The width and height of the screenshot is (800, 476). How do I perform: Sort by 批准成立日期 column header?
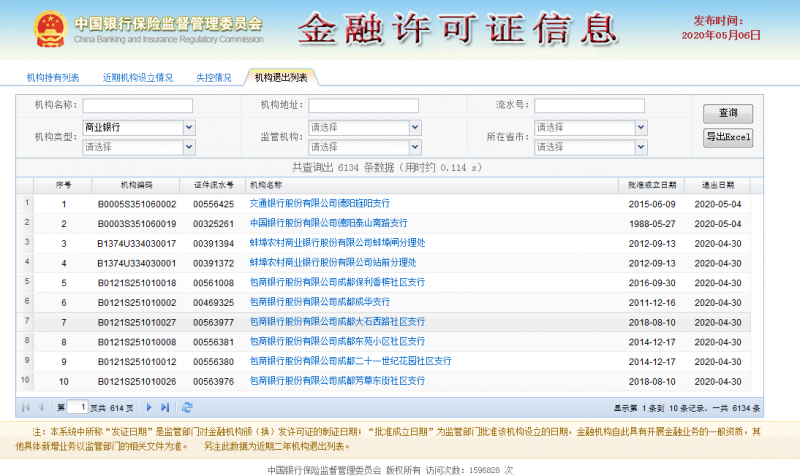(652, 185)
